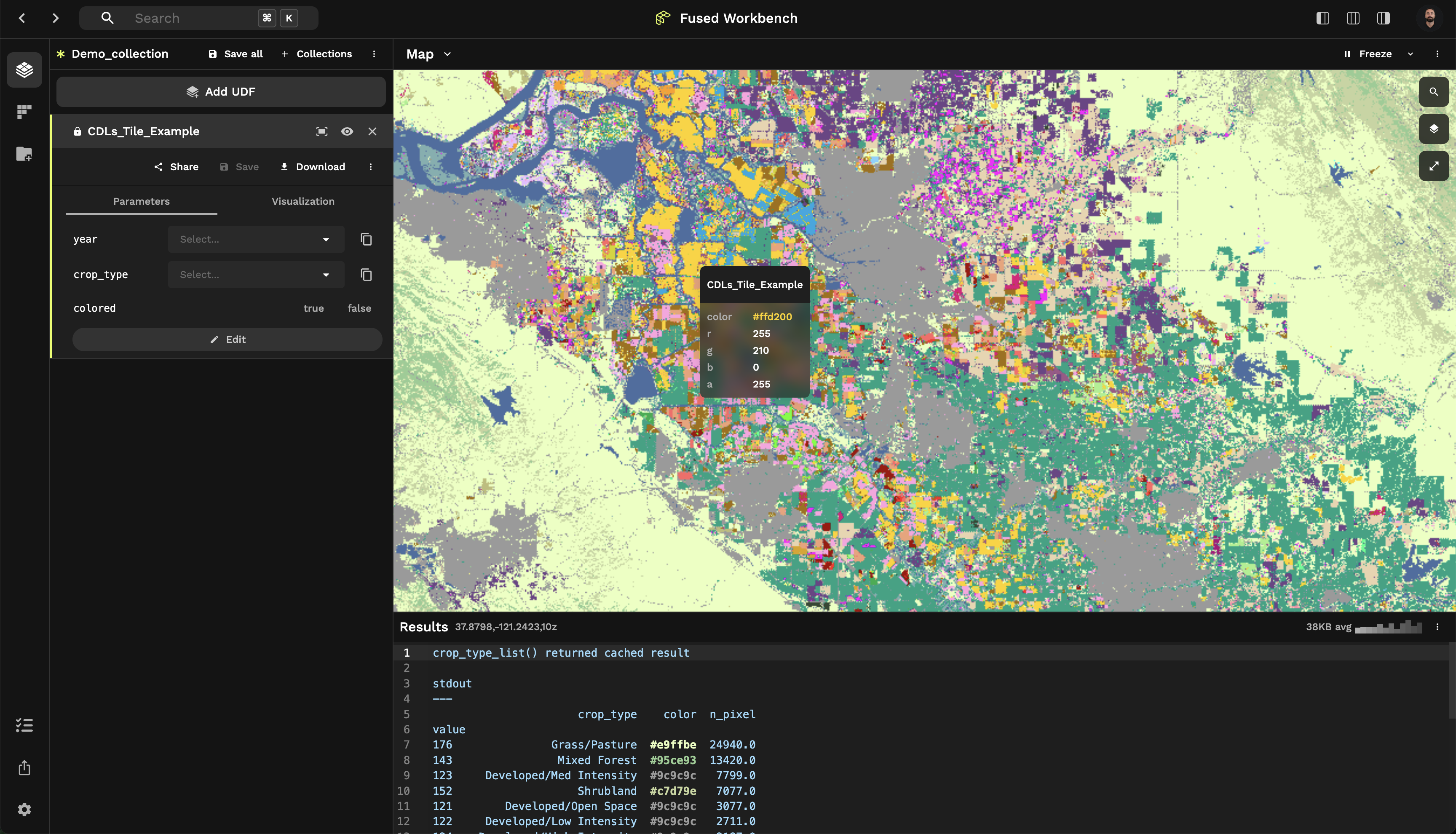Go back with the left arrow
This screenshot has height=834, width=1456.
tap(22, 19)
